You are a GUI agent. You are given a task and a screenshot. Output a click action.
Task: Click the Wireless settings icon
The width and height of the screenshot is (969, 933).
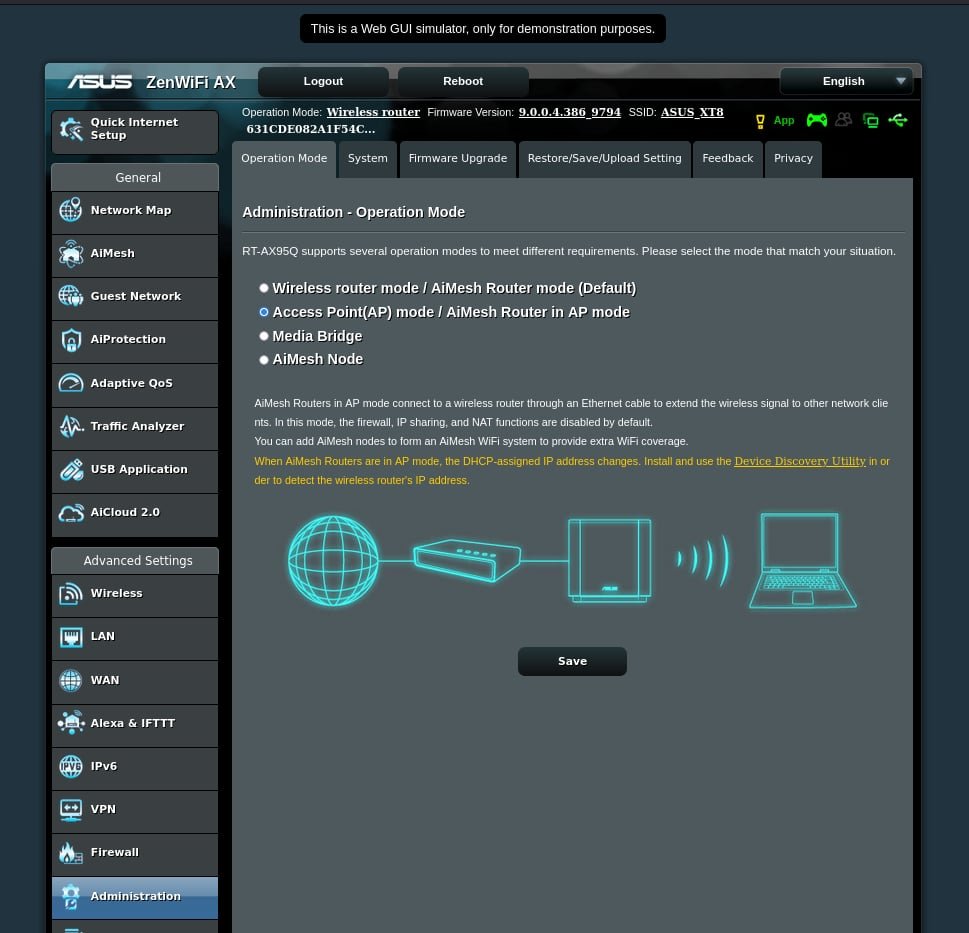click(x=70, y=593)
